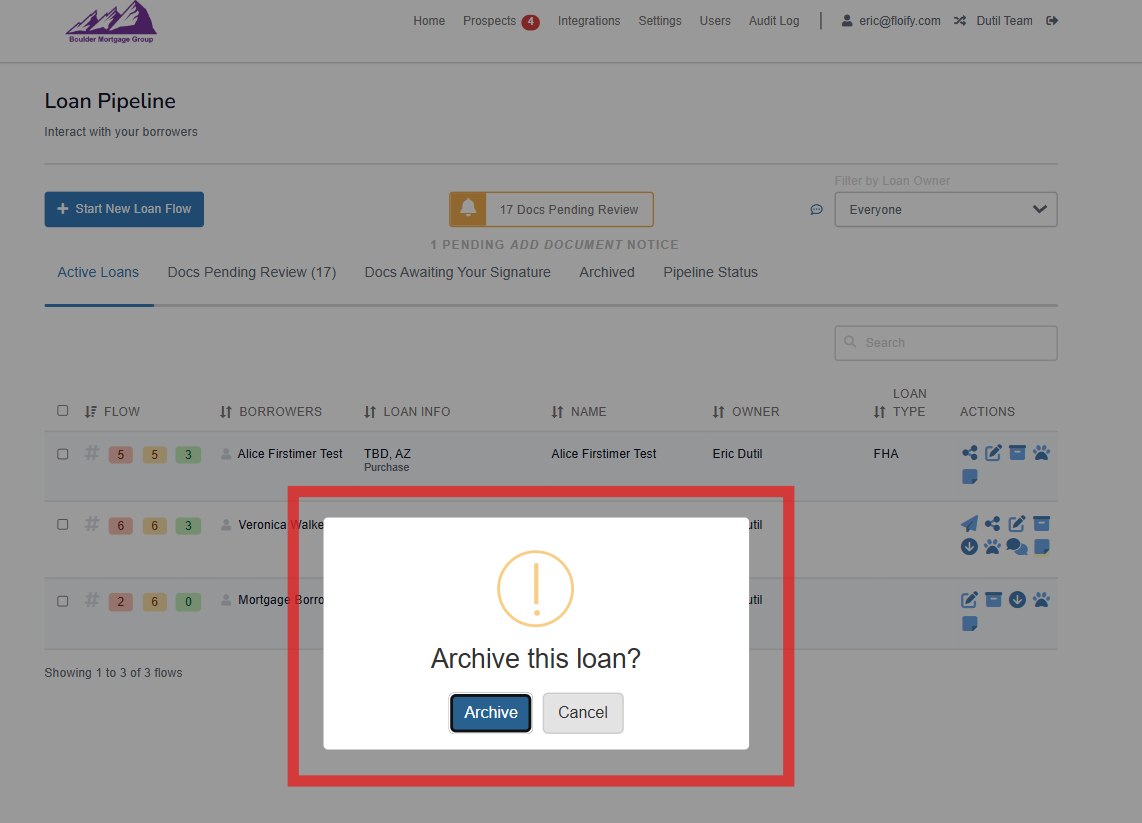1142x823 pixels.
Task: Click the archive box icon in Veronica's row
Action: 1041,523
